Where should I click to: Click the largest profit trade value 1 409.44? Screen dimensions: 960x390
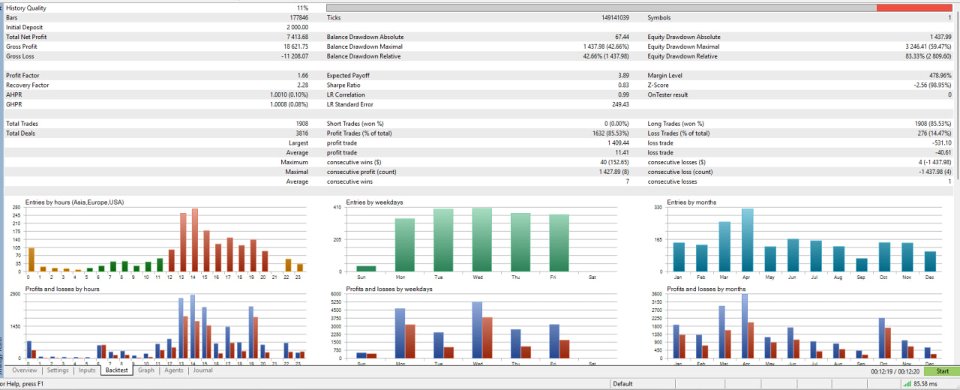(619, 143)
